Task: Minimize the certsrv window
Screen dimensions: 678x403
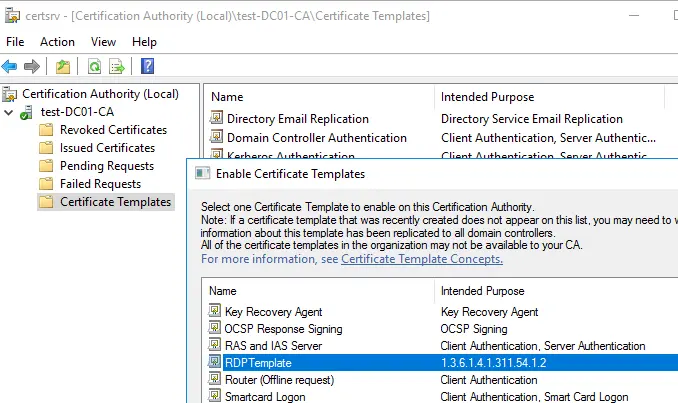Action: click(634, 16)
